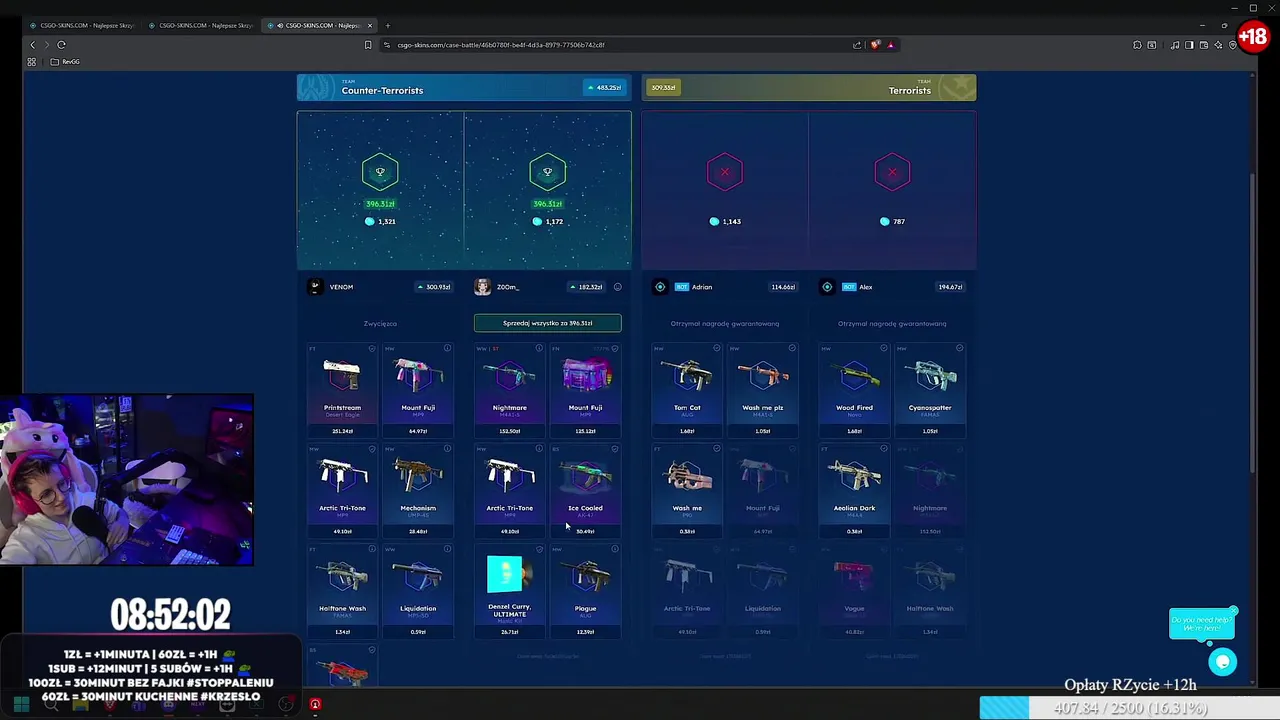
Task: Open the RevGG bookmarks folder
Action: point(66,62)
